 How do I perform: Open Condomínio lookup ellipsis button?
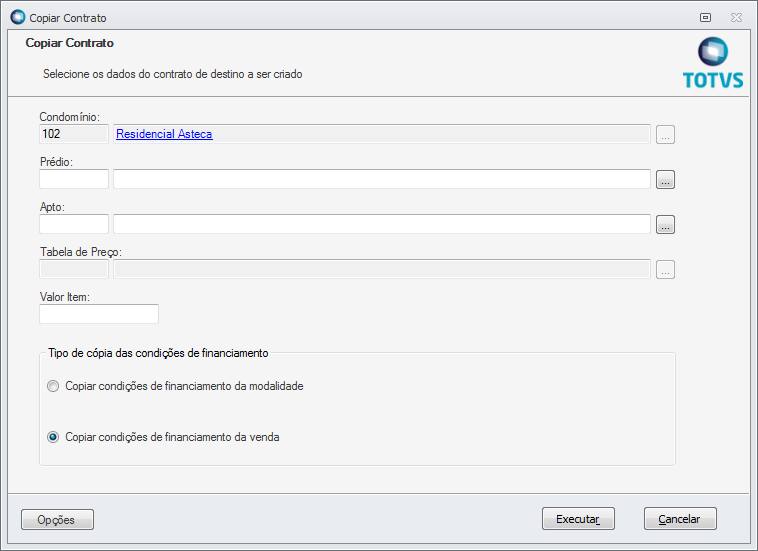(x=666, y=134)
